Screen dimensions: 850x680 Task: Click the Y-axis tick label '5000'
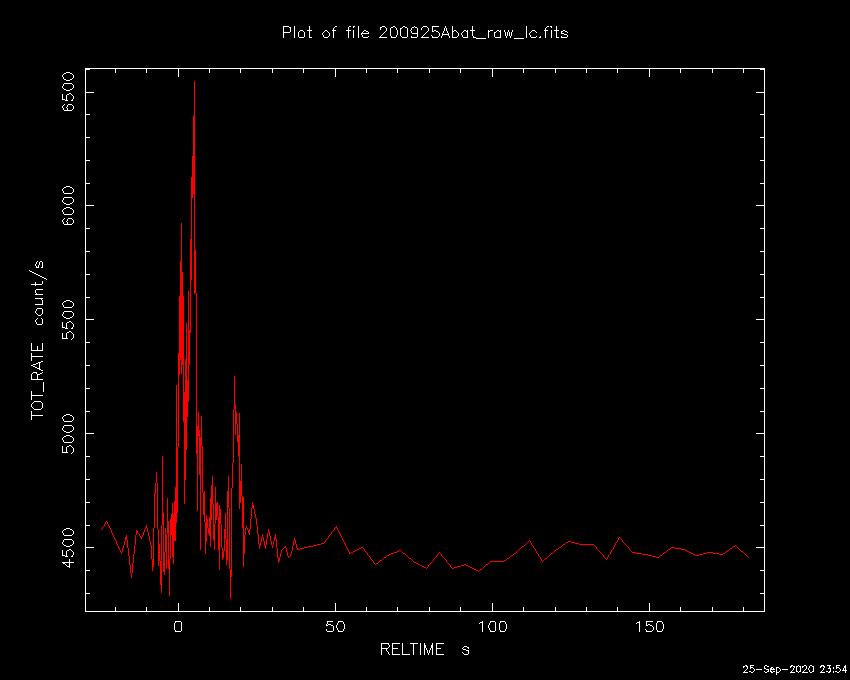[68, 433]
